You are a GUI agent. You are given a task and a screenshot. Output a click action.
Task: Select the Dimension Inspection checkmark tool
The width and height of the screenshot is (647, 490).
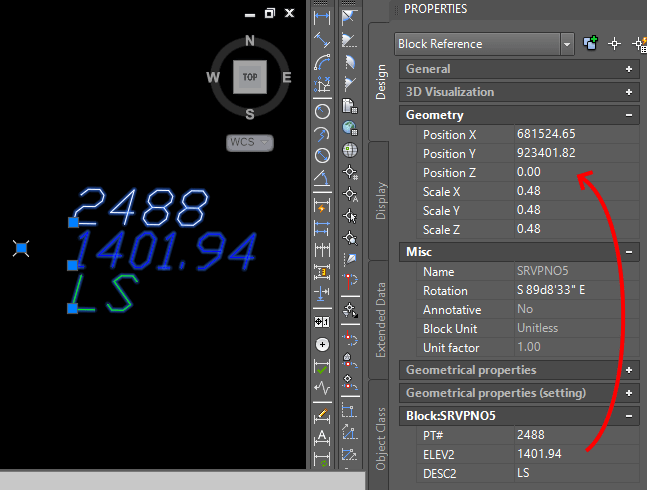[x=322, y=367]
